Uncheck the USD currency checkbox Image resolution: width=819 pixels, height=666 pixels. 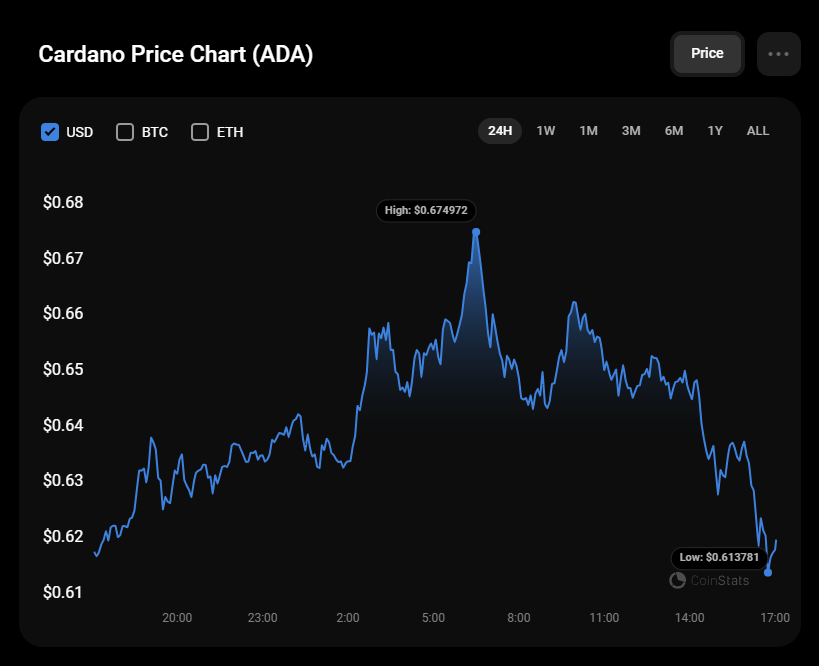[x=50, y=132]
